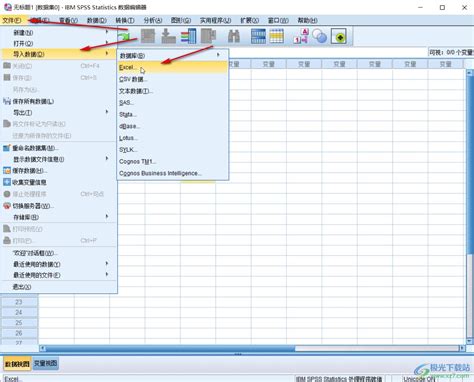
Task: Select row header 23
Action: [19, 302]
